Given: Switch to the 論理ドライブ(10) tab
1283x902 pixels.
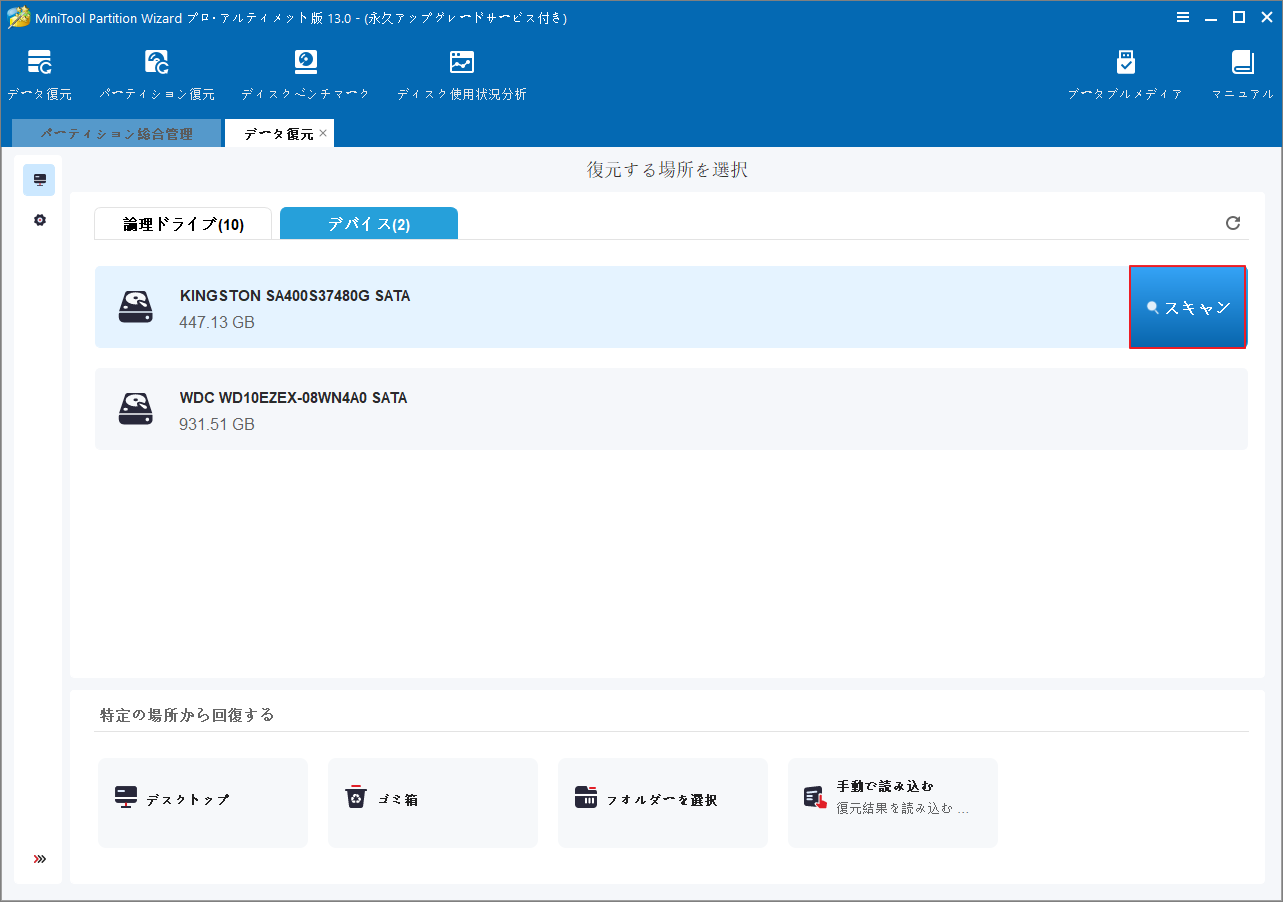Looking at the screenshot, I should (x=183, y=223).
